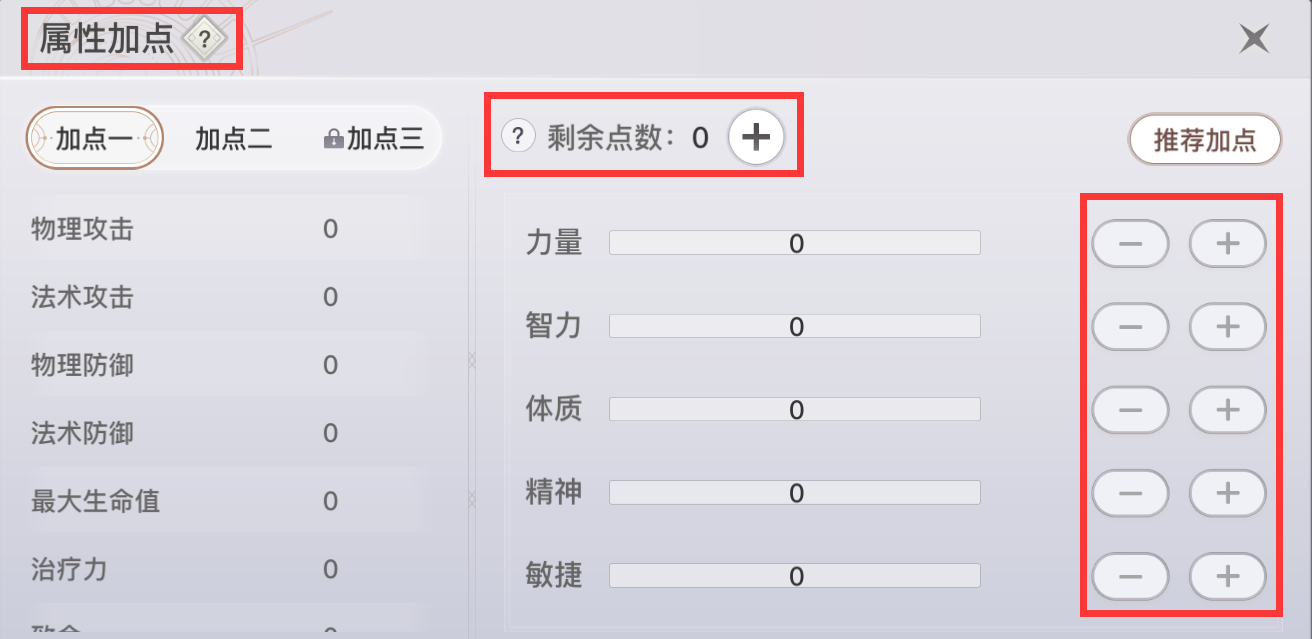Click the 推荐加点 button

pyautogui.click(x=1204, y=139)
